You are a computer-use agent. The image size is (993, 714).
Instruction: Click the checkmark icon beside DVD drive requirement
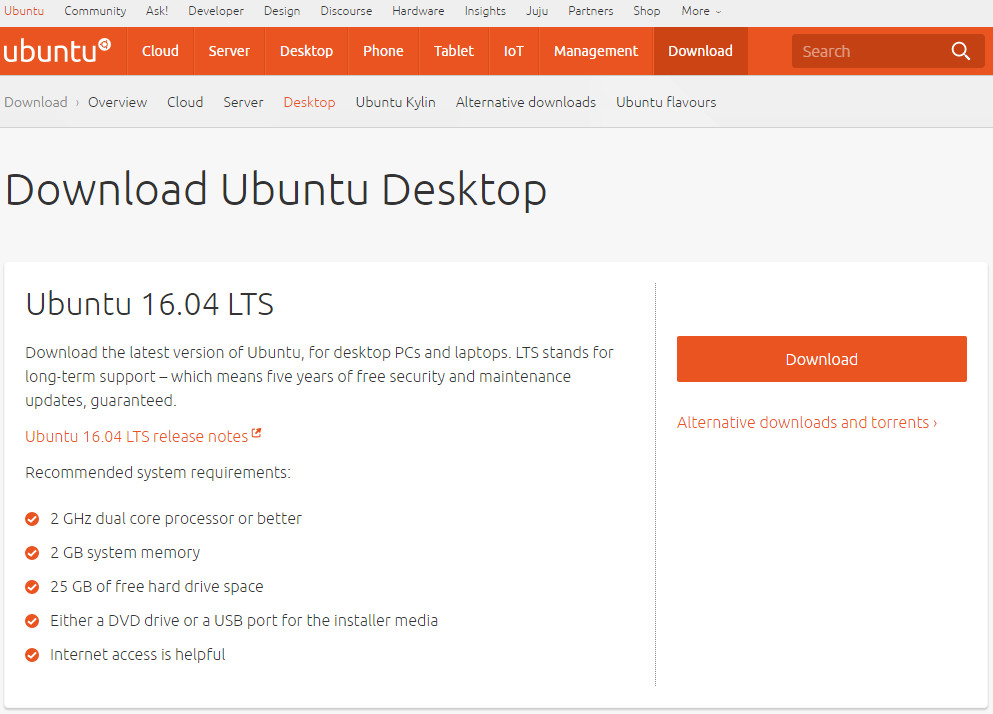32,621
